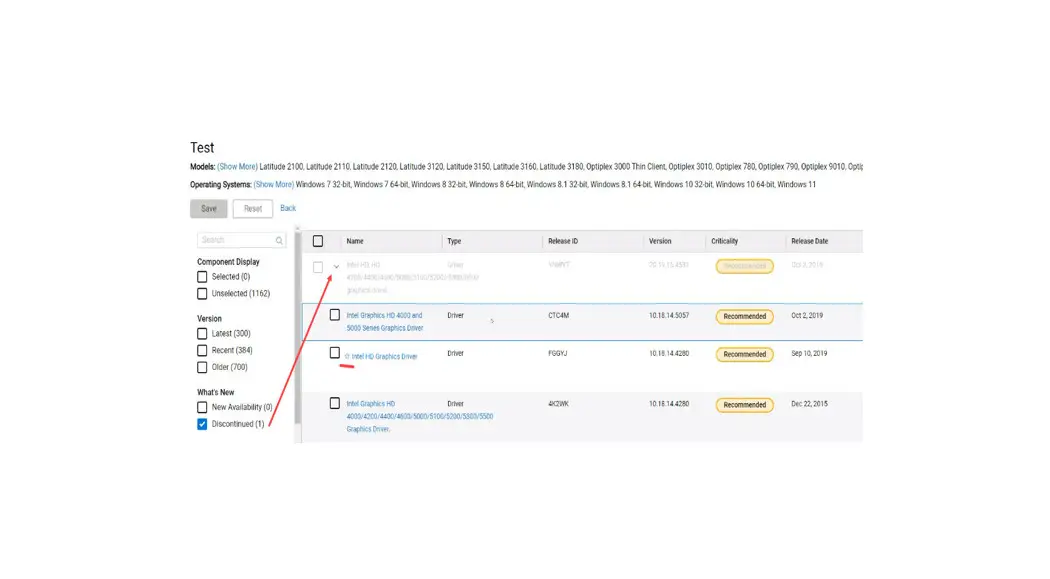The height and width of the screenshot is (579, 1050).
Task: Sort by the Release Date column header
Action: 809,241
